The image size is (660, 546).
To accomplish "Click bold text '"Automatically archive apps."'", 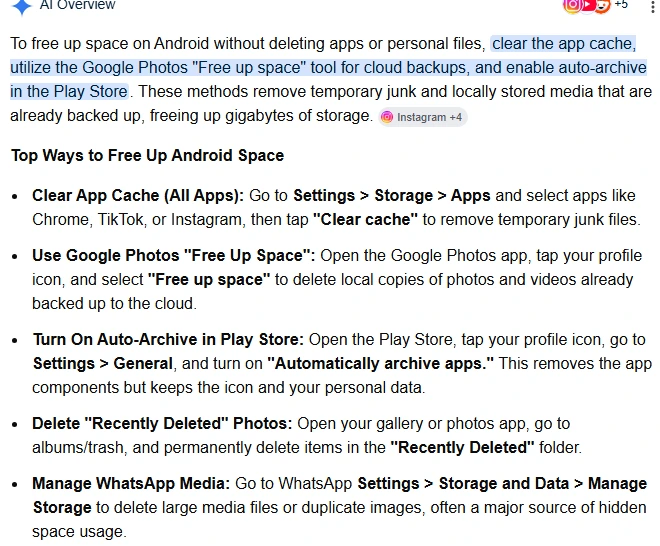I will pos(381,364).
